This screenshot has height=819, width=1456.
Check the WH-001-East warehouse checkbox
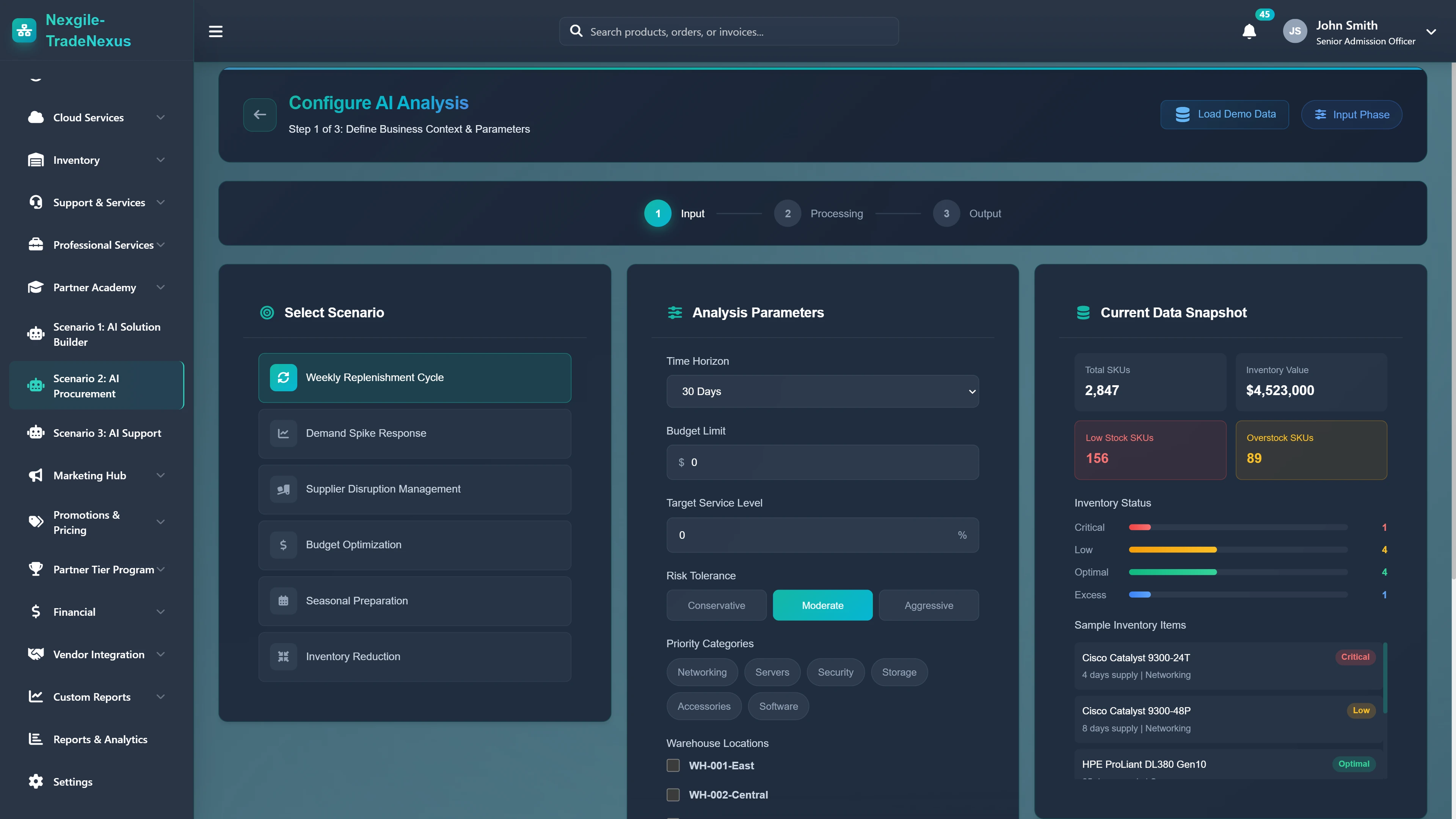pyautogui.click(x=673, y=765)
